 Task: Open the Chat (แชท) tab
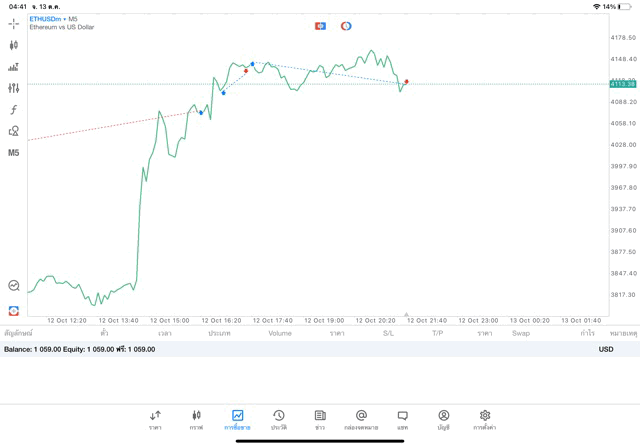pyautogui.click(x=402, y=420)
